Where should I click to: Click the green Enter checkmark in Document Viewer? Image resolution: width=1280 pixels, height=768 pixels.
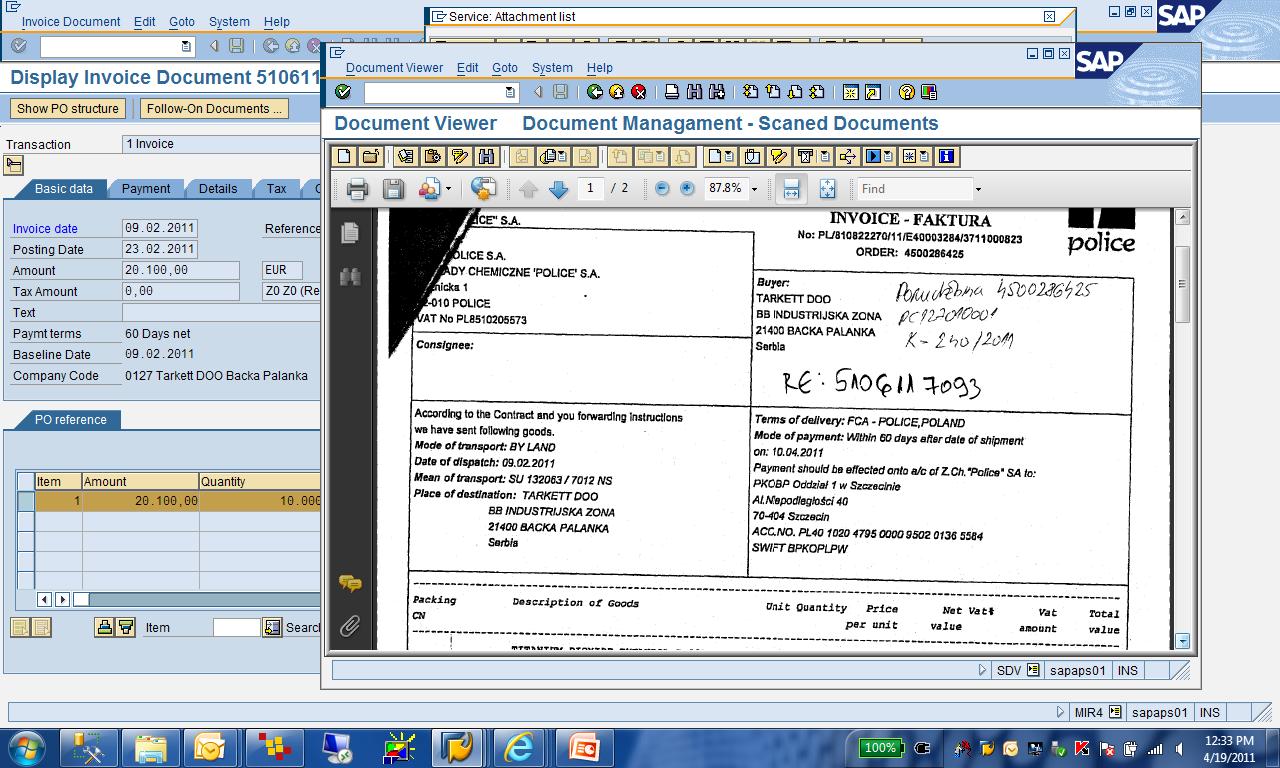click(343, 92)
